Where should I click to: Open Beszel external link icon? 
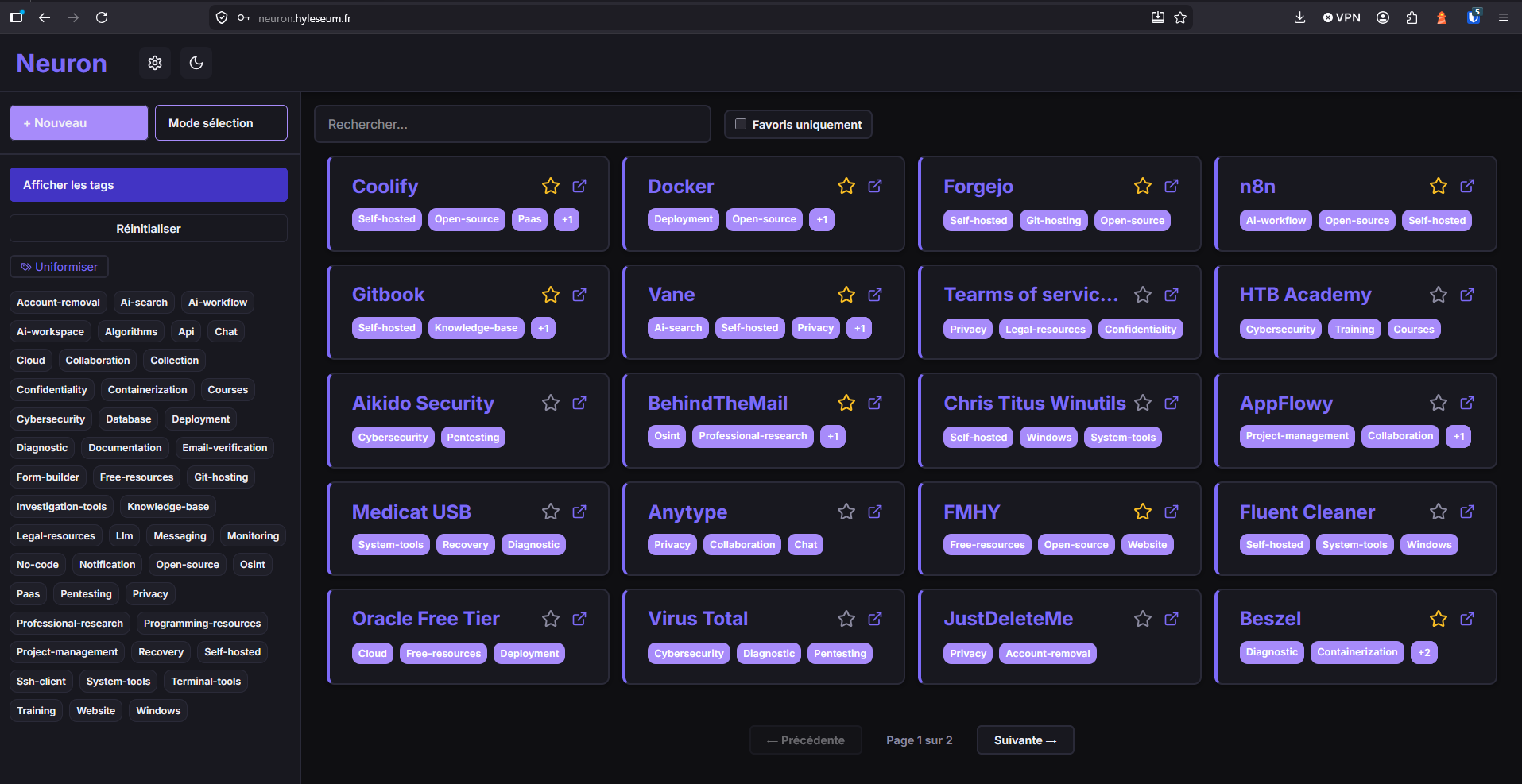pos(1467,619)
